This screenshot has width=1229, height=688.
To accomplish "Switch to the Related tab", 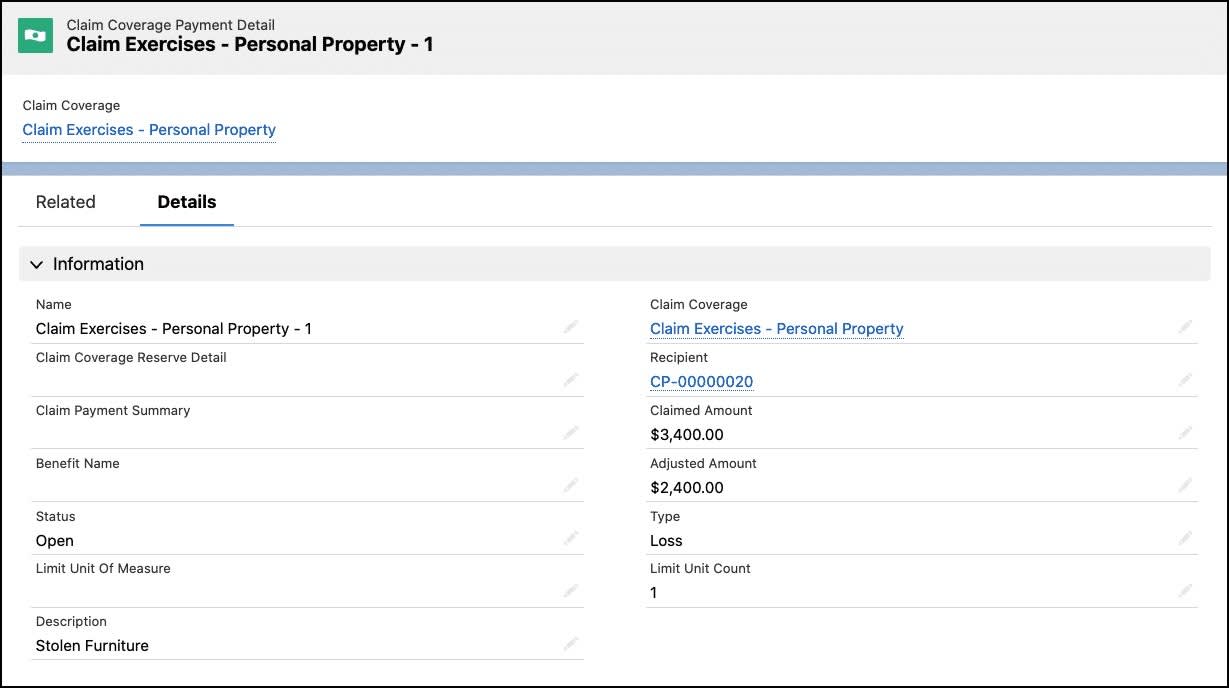I will [x=65, y=202].
